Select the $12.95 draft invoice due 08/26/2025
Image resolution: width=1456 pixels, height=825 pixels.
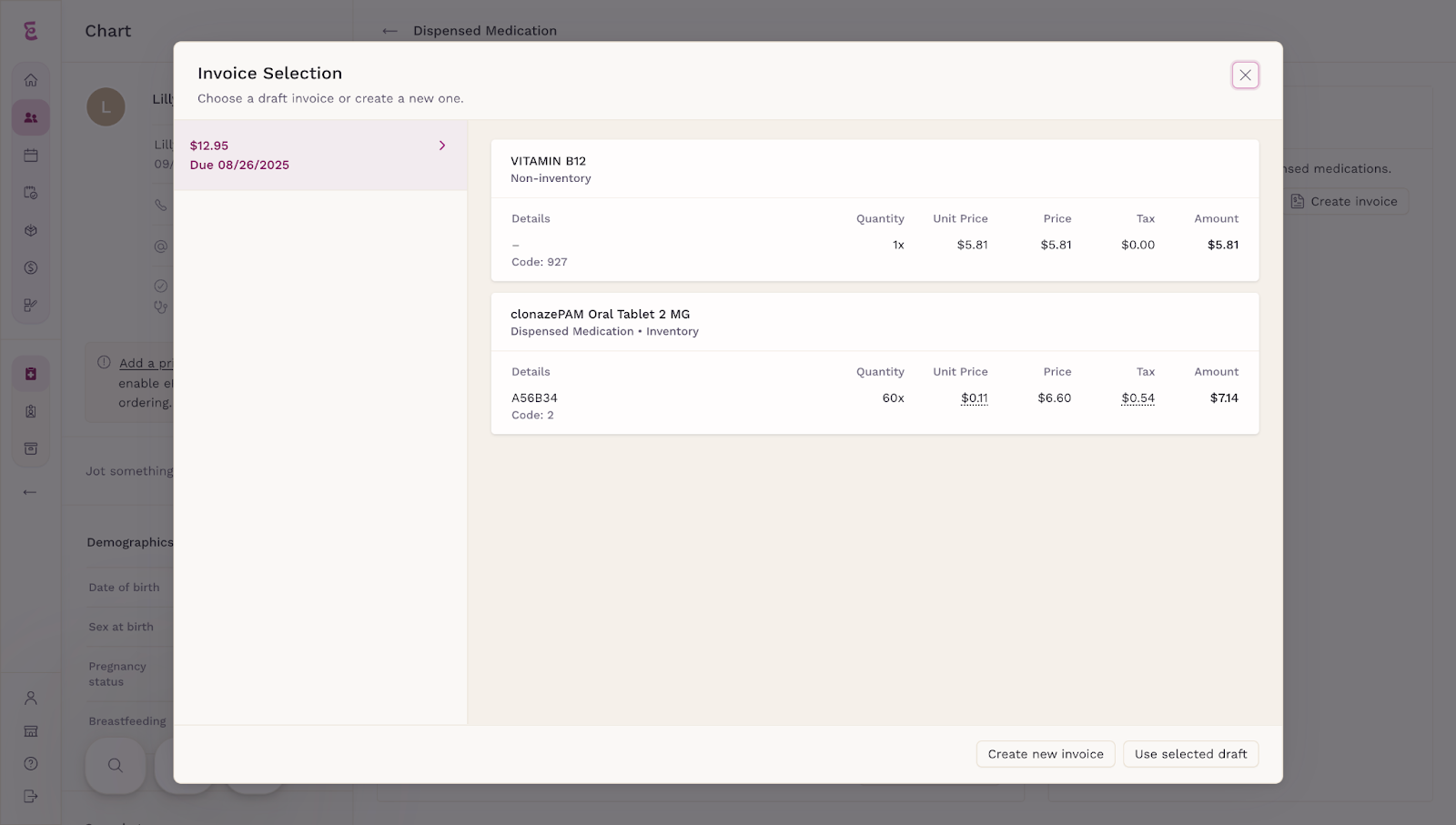(x=320, y=156)
